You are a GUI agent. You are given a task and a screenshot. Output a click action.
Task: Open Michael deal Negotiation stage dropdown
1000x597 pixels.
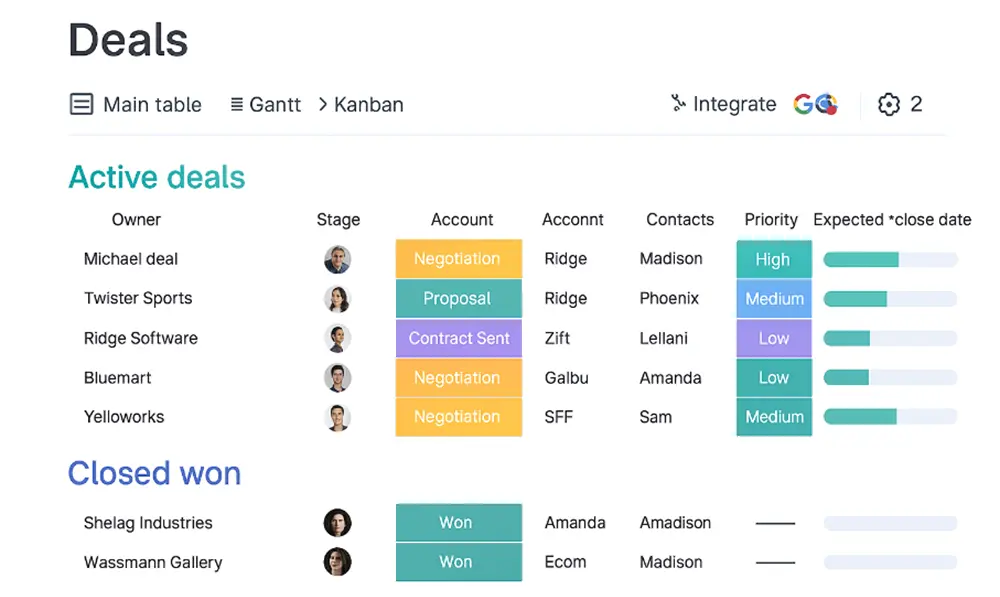tap(459, 259)
